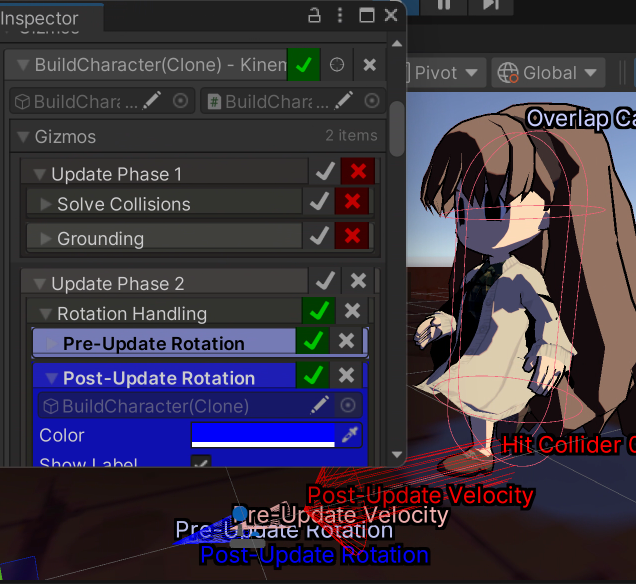
Task: Click the Inspector vertical scrollbar thumb
Action: pyautogui.click(x=397, y=128)
